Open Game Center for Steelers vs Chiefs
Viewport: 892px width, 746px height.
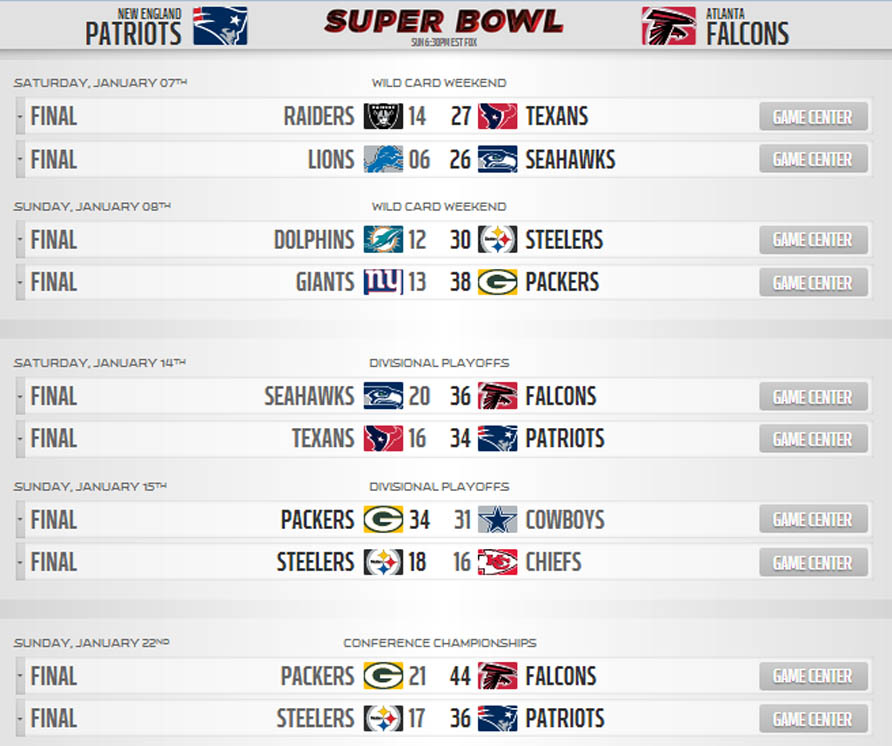812,562
